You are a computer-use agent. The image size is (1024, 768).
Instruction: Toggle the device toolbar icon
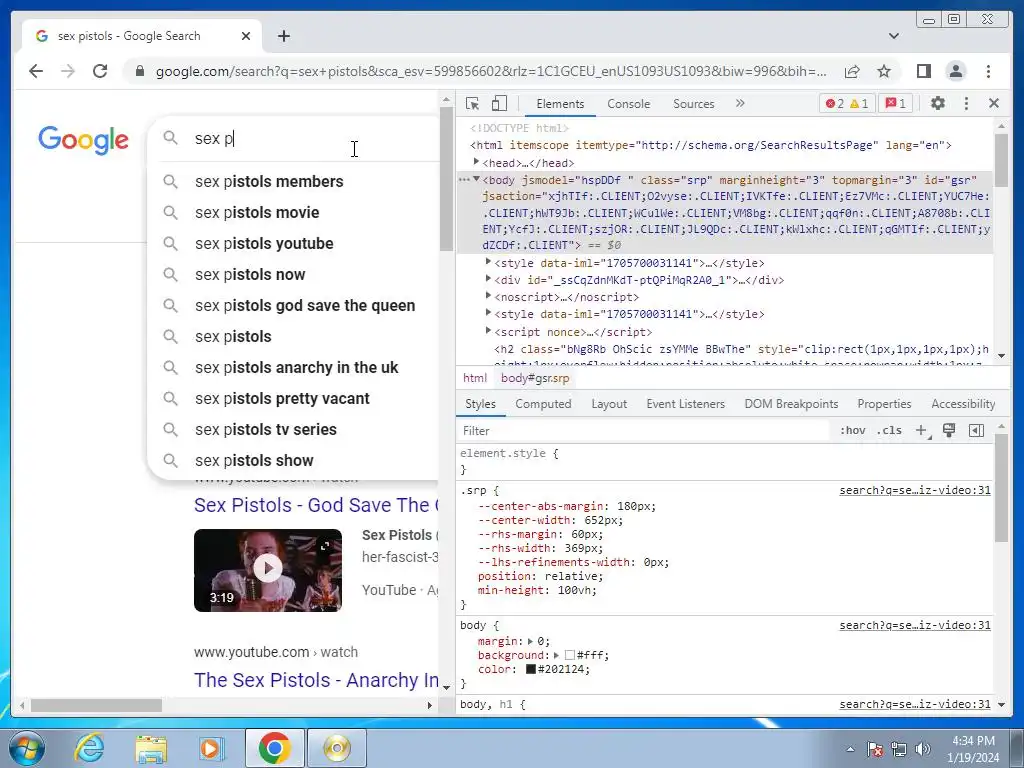click(499, 104)
